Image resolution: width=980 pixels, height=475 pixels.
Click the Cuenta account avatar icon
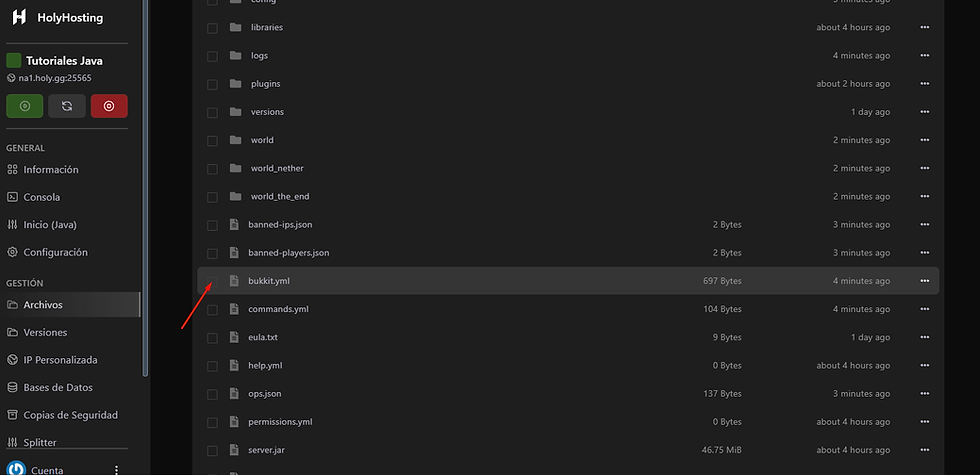tap(17, 469)
